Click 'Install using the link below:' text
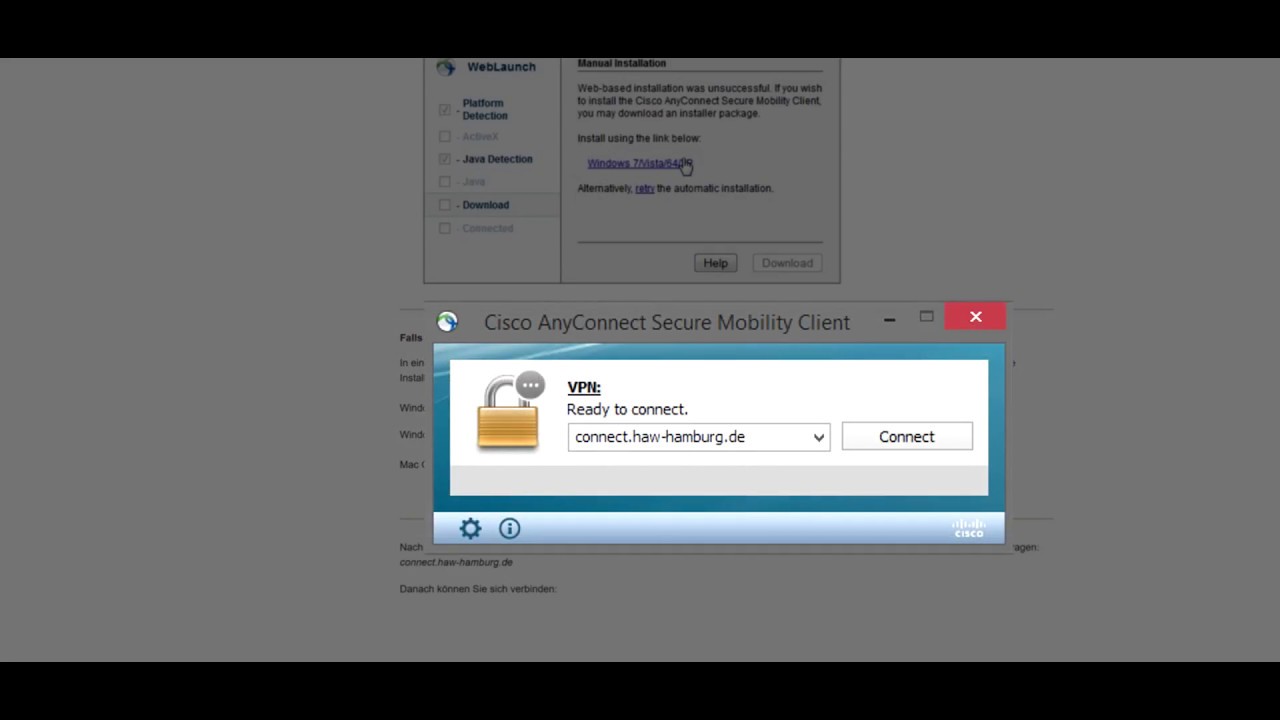The image size is (1280, 720). (639, 138)
